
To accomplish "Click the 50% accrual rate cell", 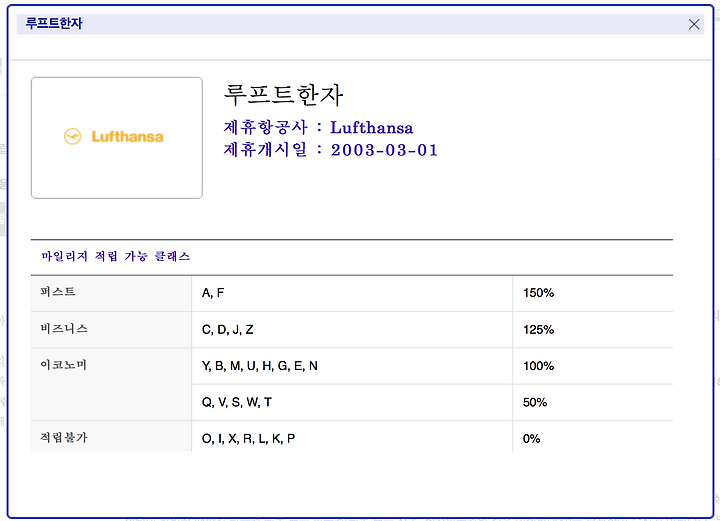I will click(593, 403).
